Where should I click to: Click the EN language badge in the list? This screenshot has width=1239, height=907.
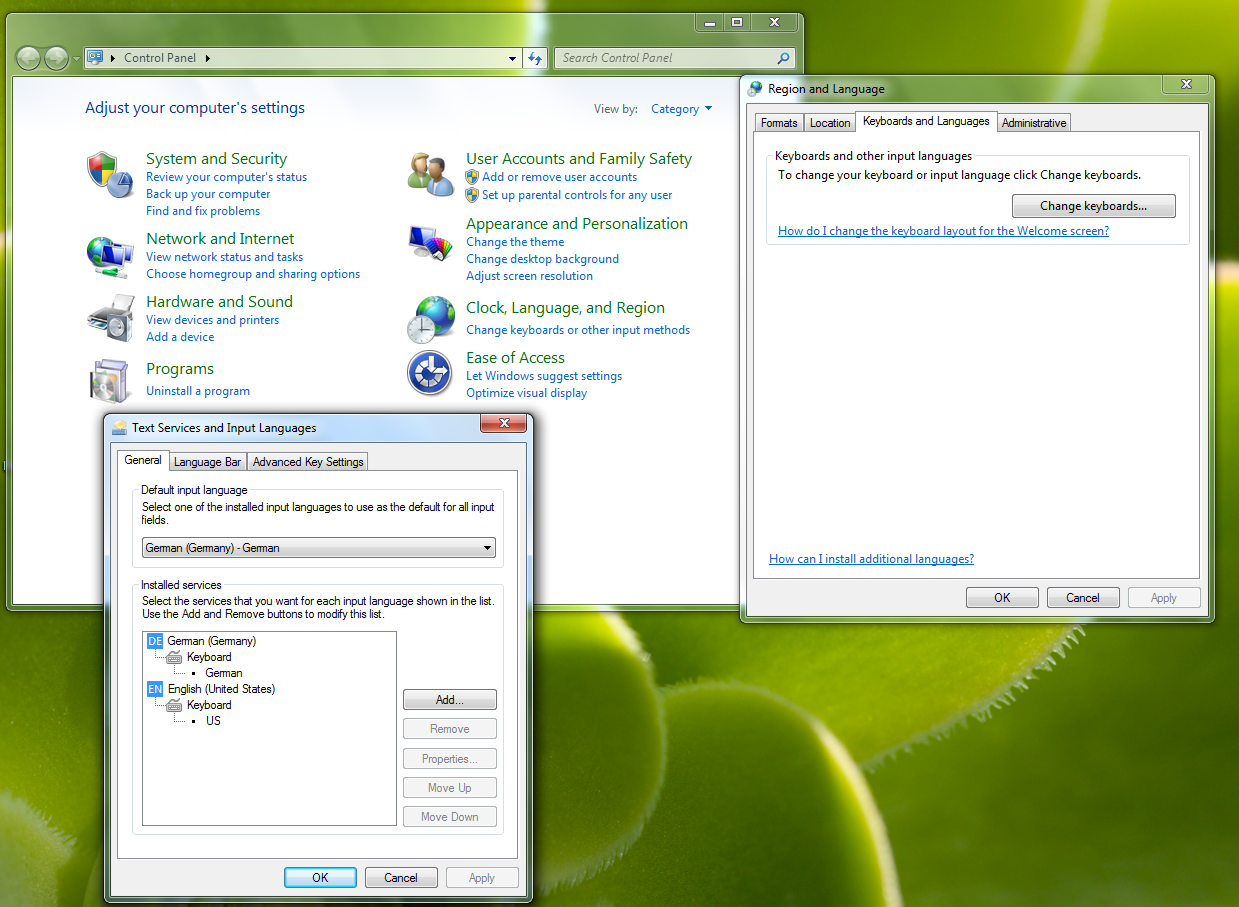[x=155, y=689]
